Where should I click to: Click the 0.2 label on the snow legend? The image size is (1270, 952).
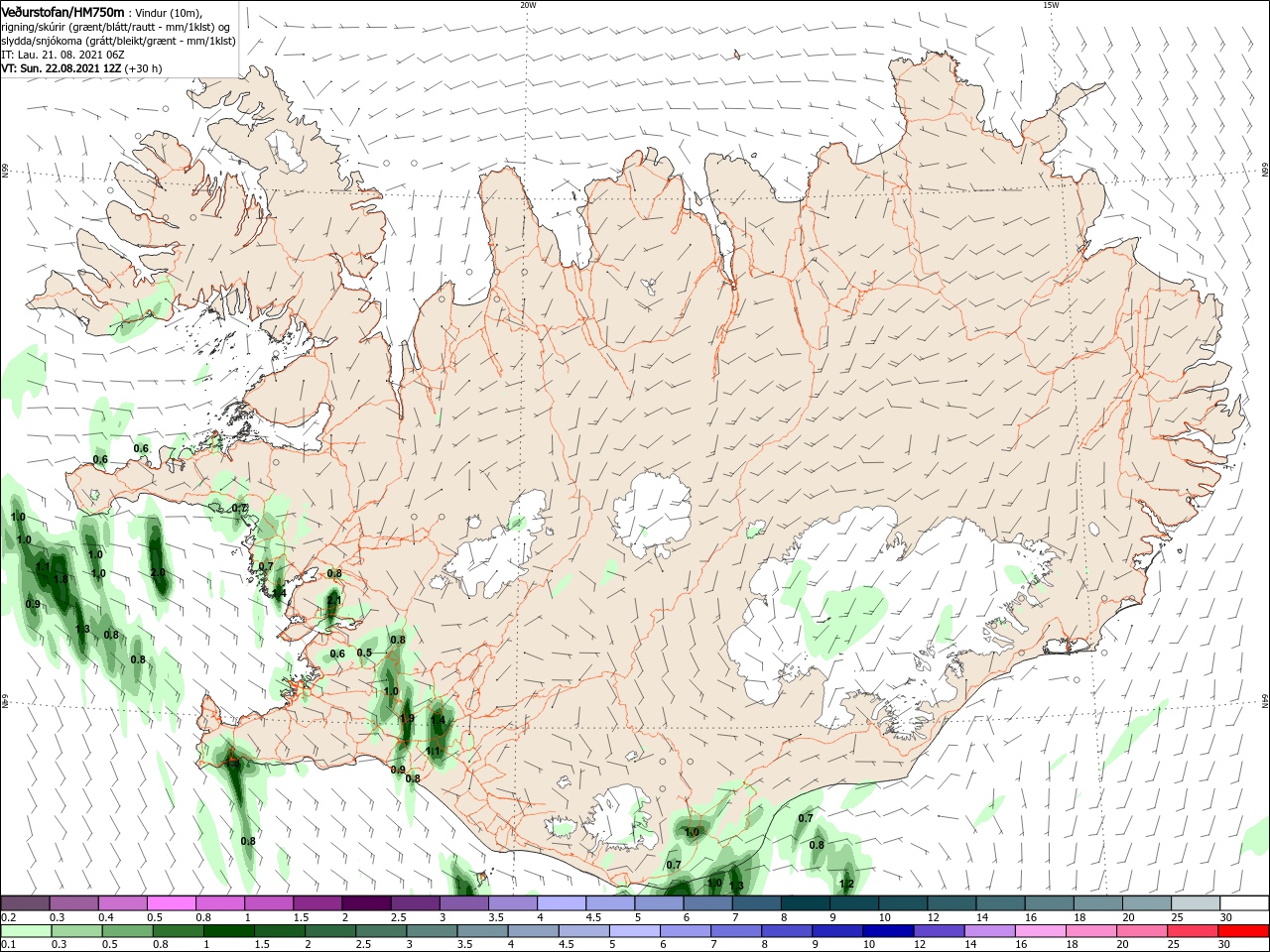(x=8, y=917)
